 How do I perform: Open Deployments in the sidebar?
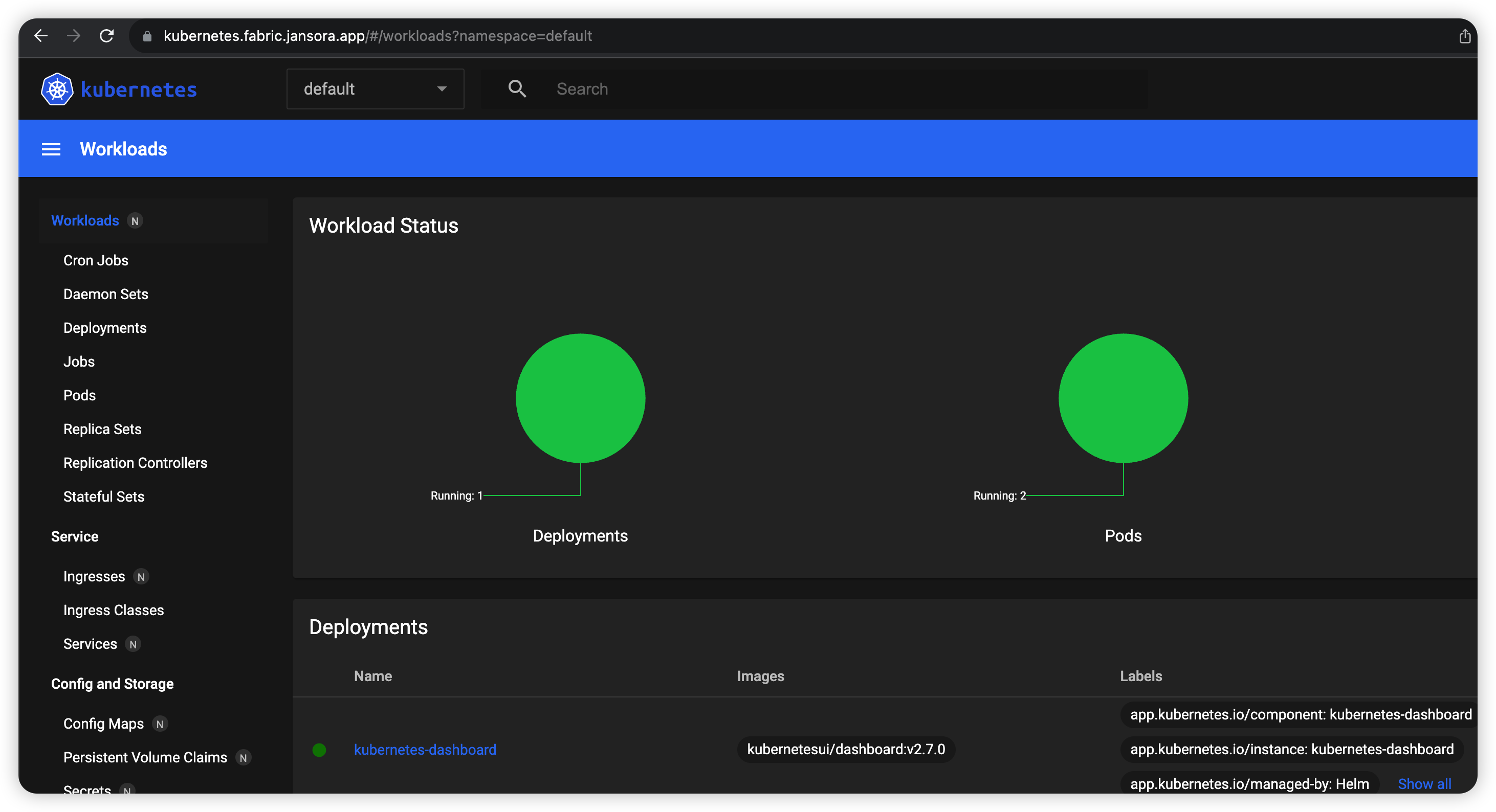[105, 328]
